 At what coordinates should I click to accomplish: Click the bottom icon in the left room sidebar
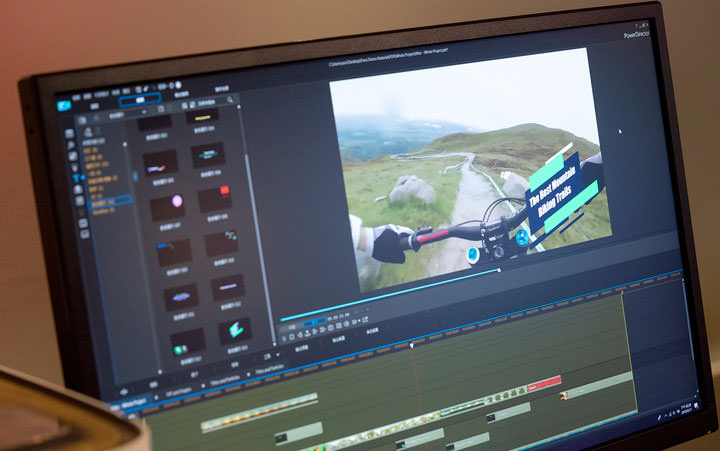point(85,234)
